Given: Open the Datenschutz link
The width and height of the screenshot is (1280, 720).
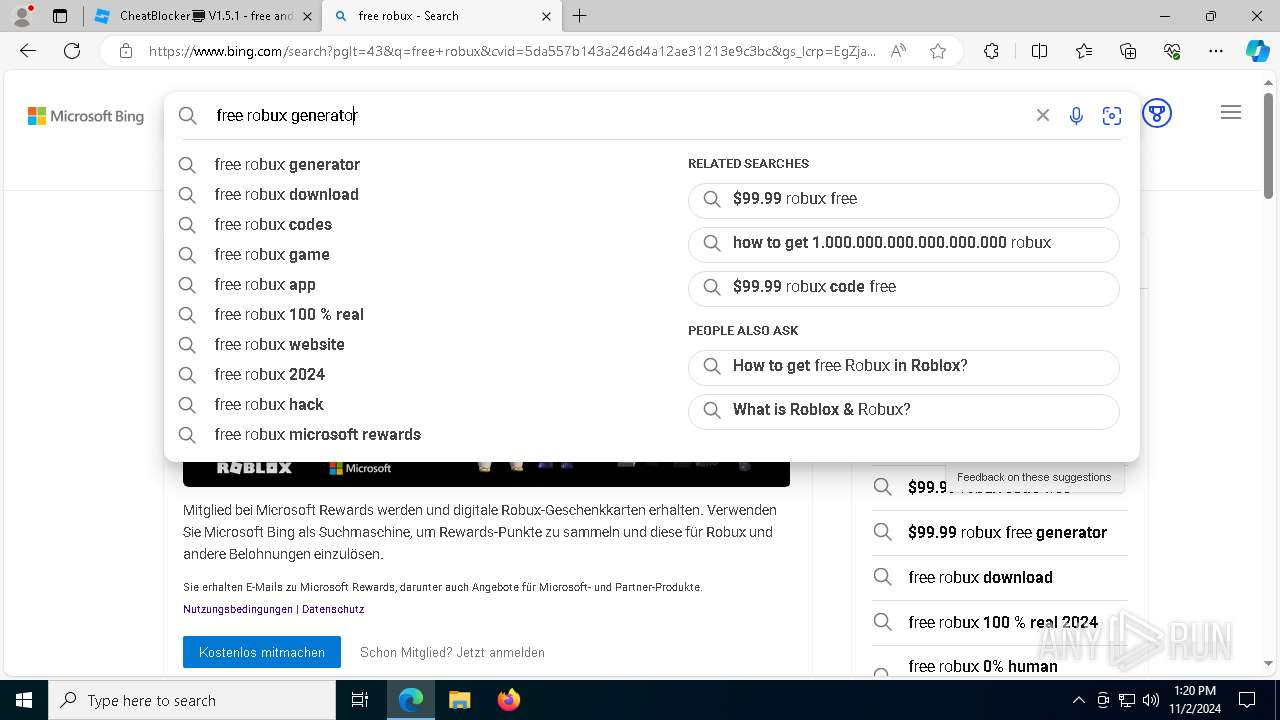Looking at the screenshot, I should (333, 609).
